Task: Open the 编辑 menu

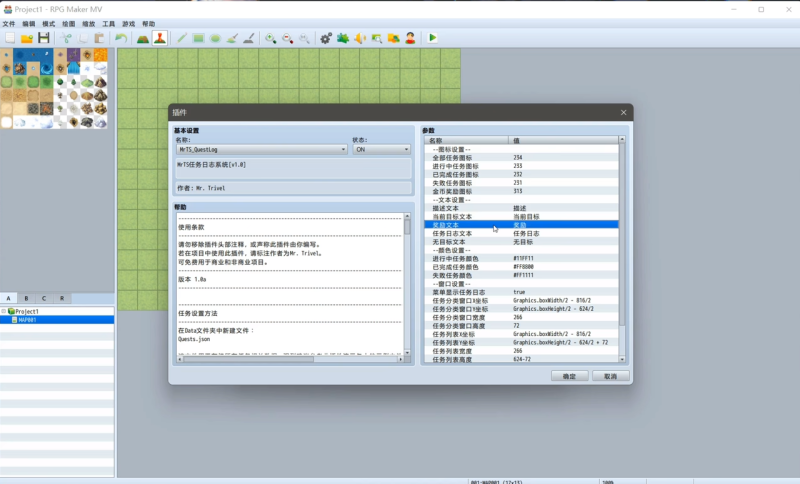Action: (x=29, y=23)
